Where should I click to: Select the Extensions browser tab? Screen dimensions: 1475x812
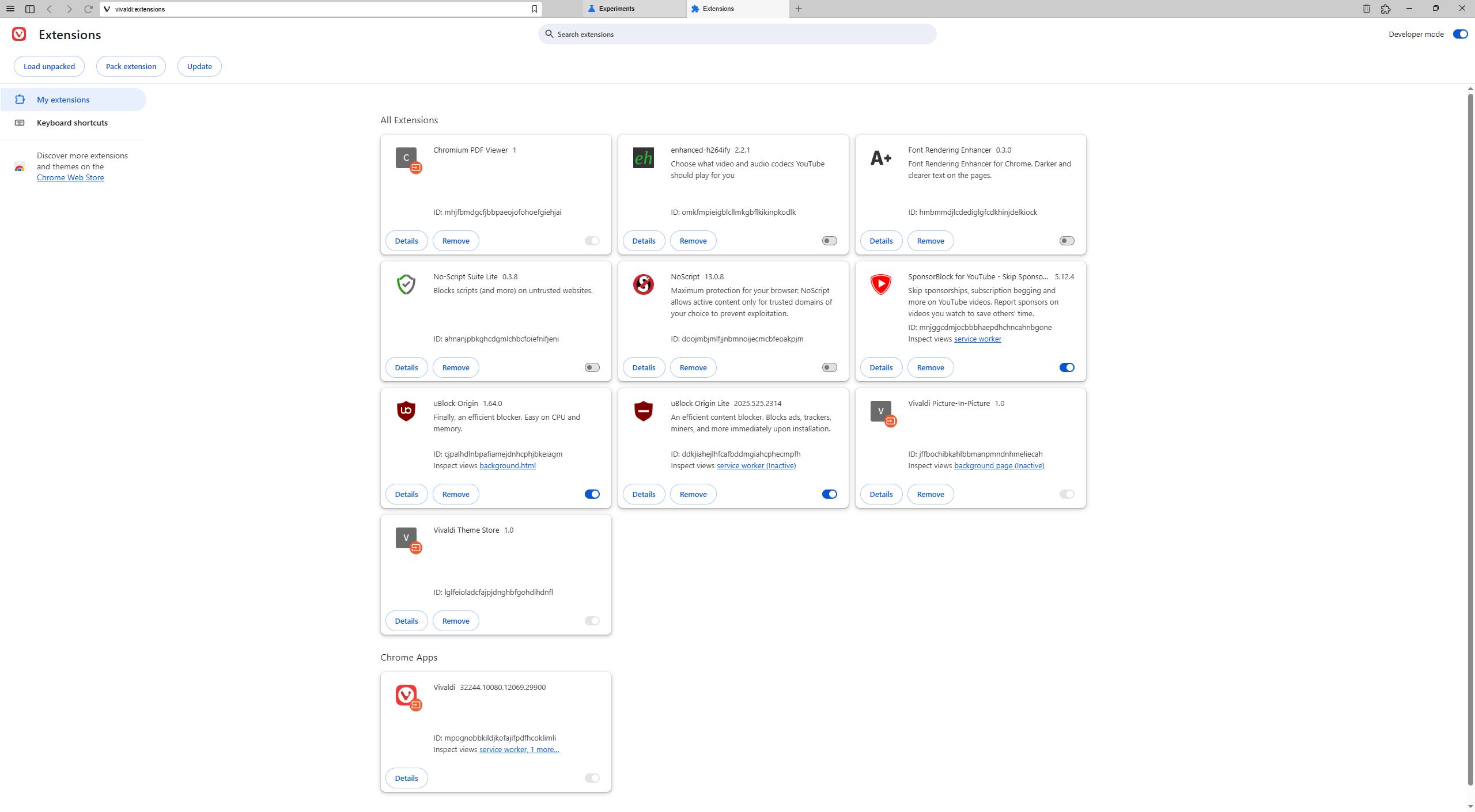click(737, 9)
